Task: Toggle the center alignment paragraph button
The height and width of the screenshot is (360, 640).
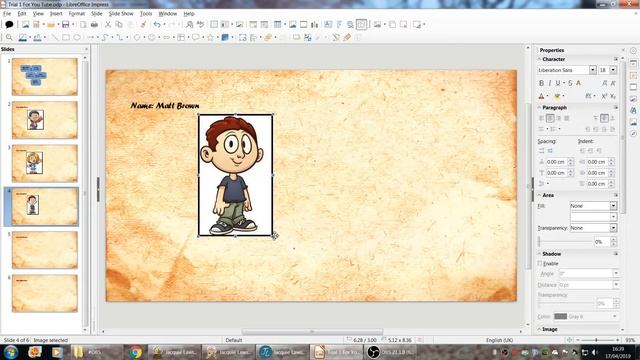Action: [550, 118]
